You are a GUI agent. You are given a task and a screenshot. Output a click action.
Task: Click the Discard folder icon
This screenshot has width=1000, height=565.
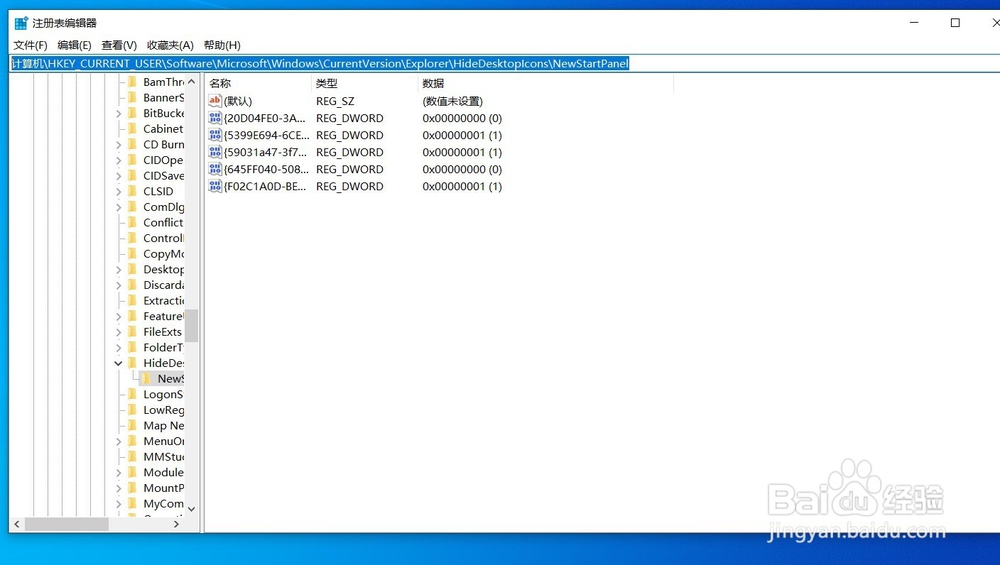[133, 285]
